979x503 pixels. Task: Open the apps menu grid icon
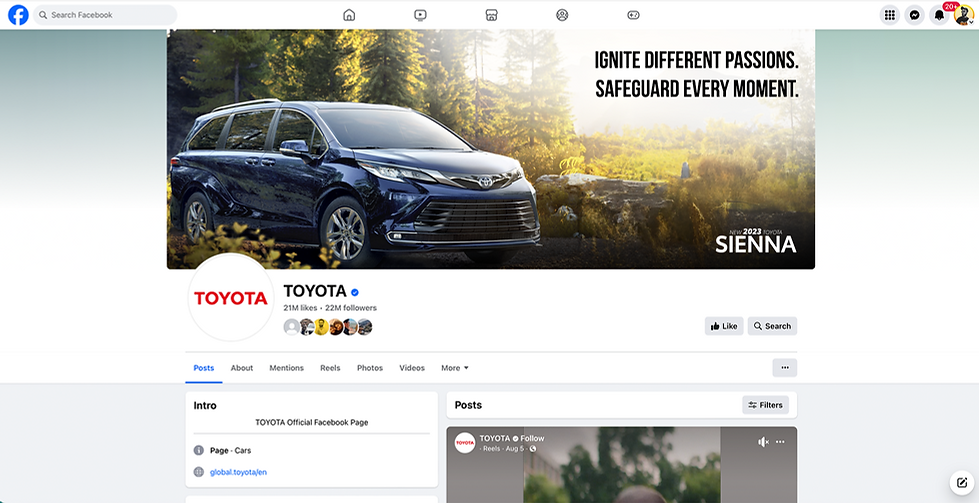pos(890,15)
